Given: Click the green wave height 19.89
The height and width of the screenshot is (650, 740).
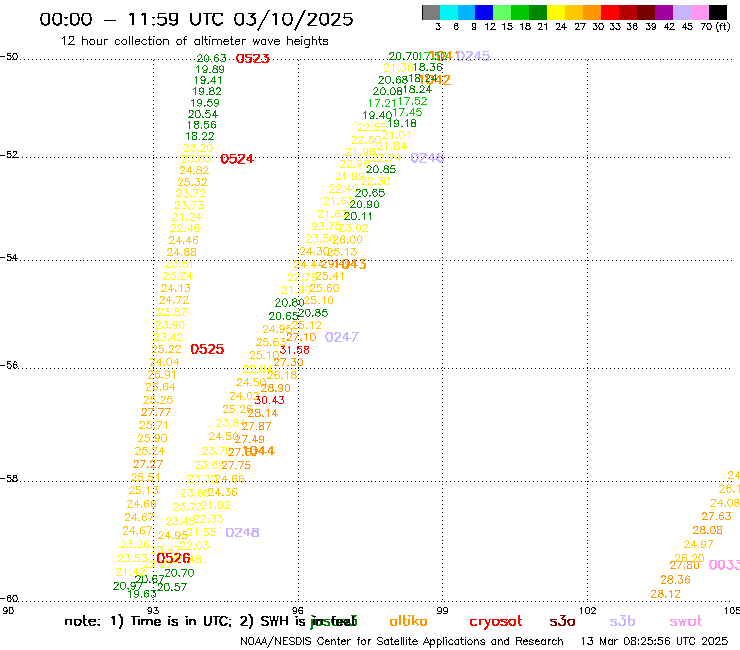Looking at the screenshot, I should 210,69.
